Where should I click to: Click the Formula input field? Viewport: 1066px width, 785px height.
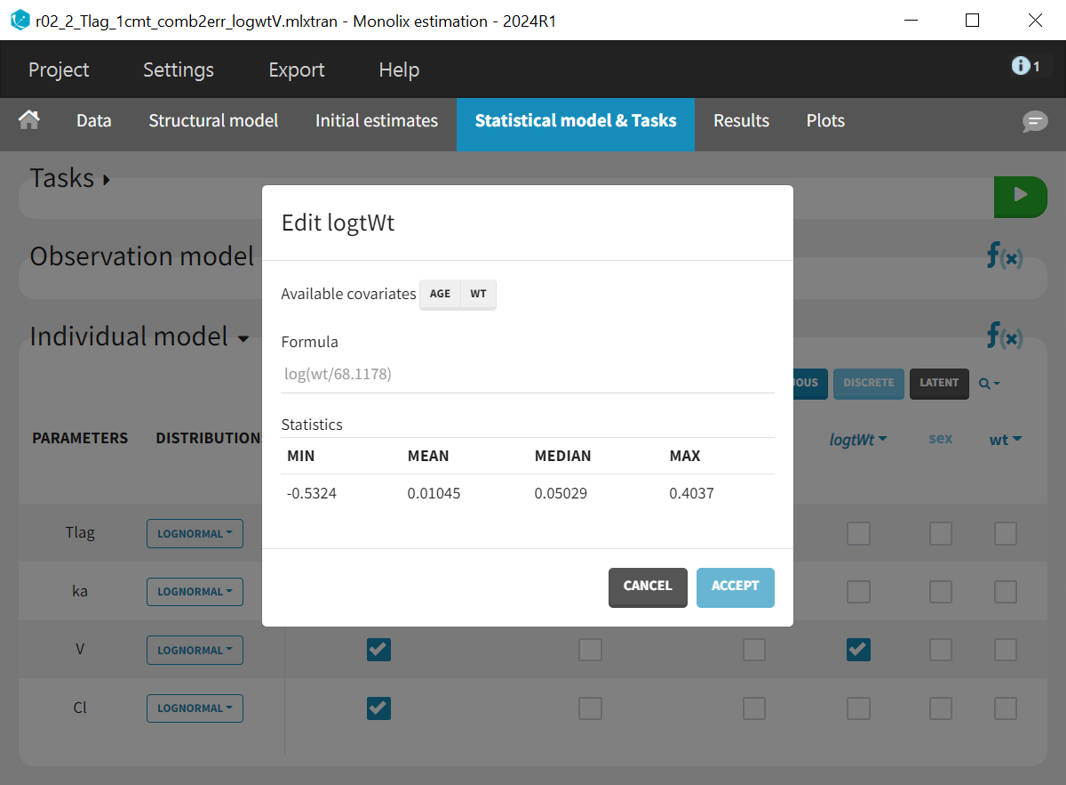click(x=527, y=374)
